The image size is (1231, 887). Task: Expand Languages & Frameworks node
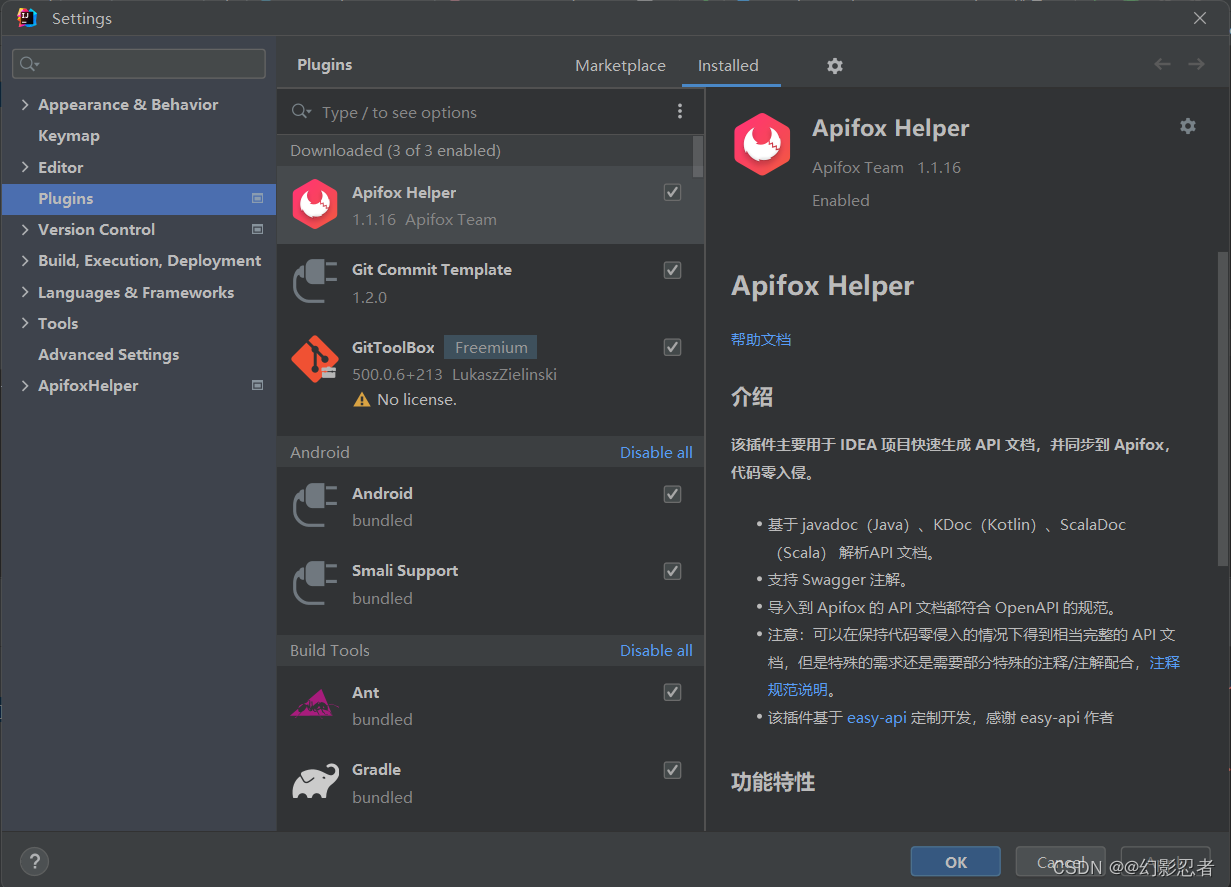pos(25,292)
